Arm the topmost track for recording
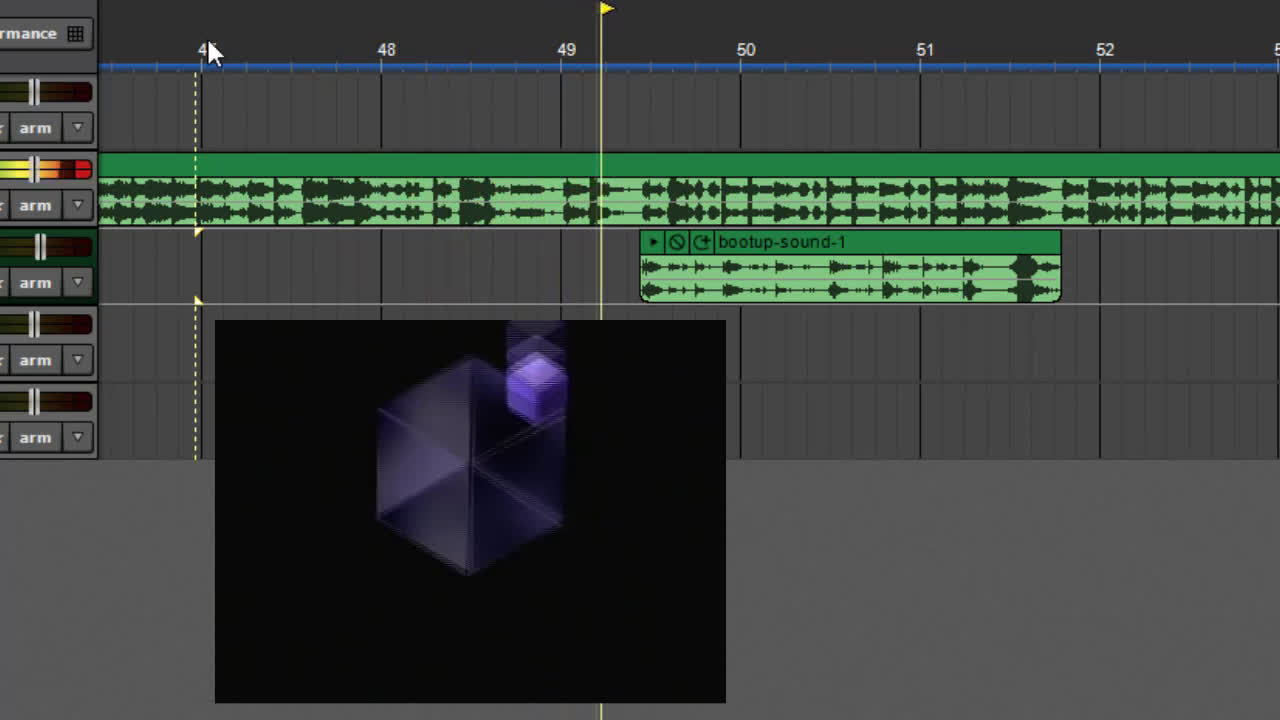The image size is (1280, 720). coord(35,128)
